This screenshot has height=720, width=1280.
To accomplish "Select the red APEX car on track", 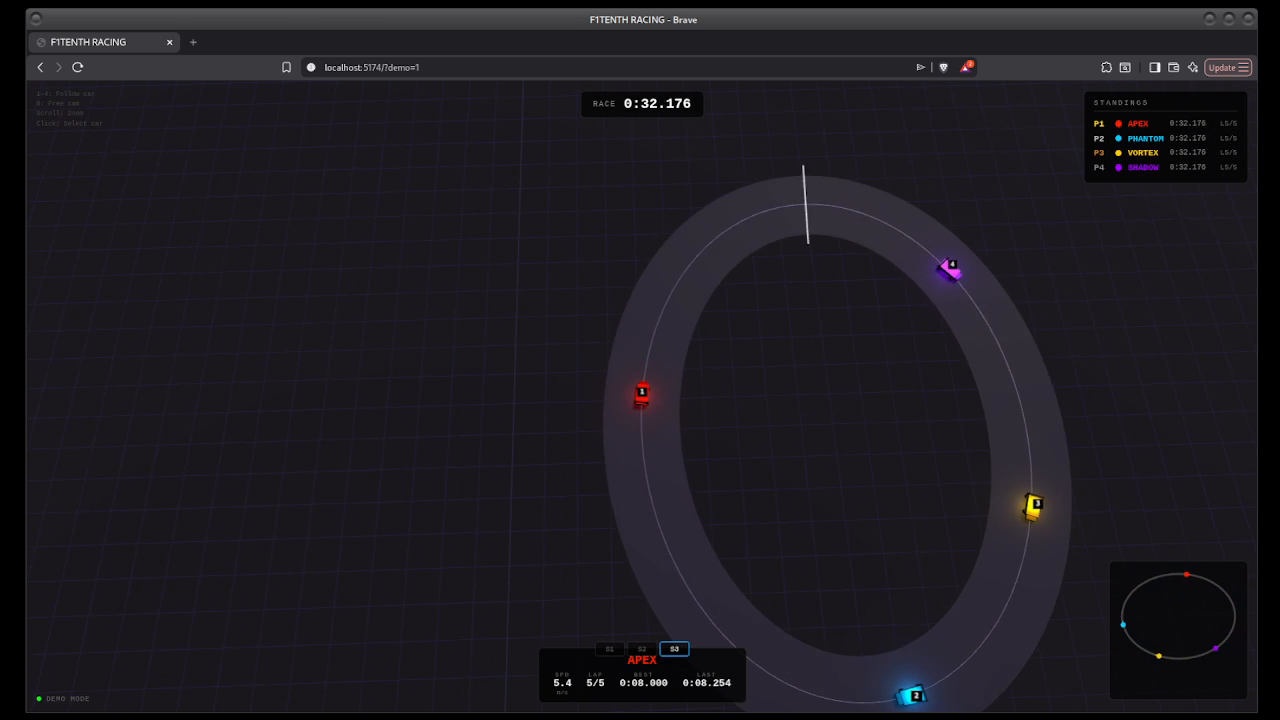I will [641, 394].
